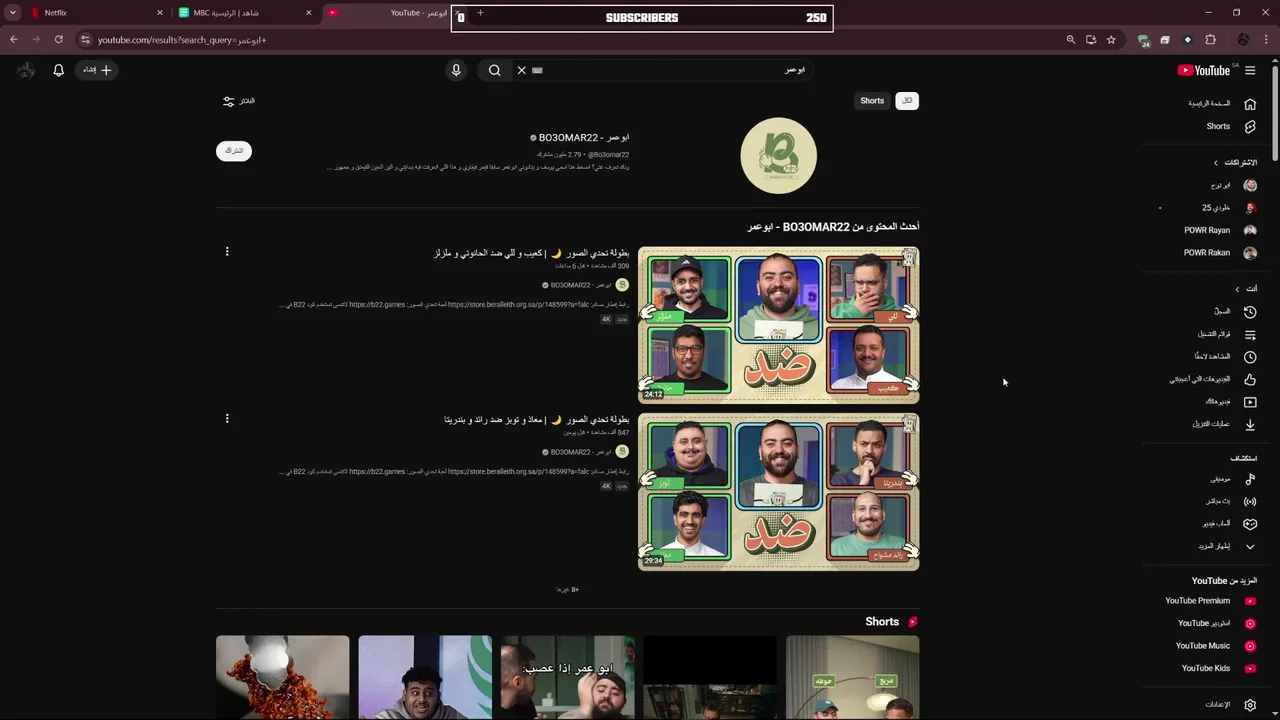Open browser extensions puzzle icon
The image size is (1280, 720).
(1211, 40)
